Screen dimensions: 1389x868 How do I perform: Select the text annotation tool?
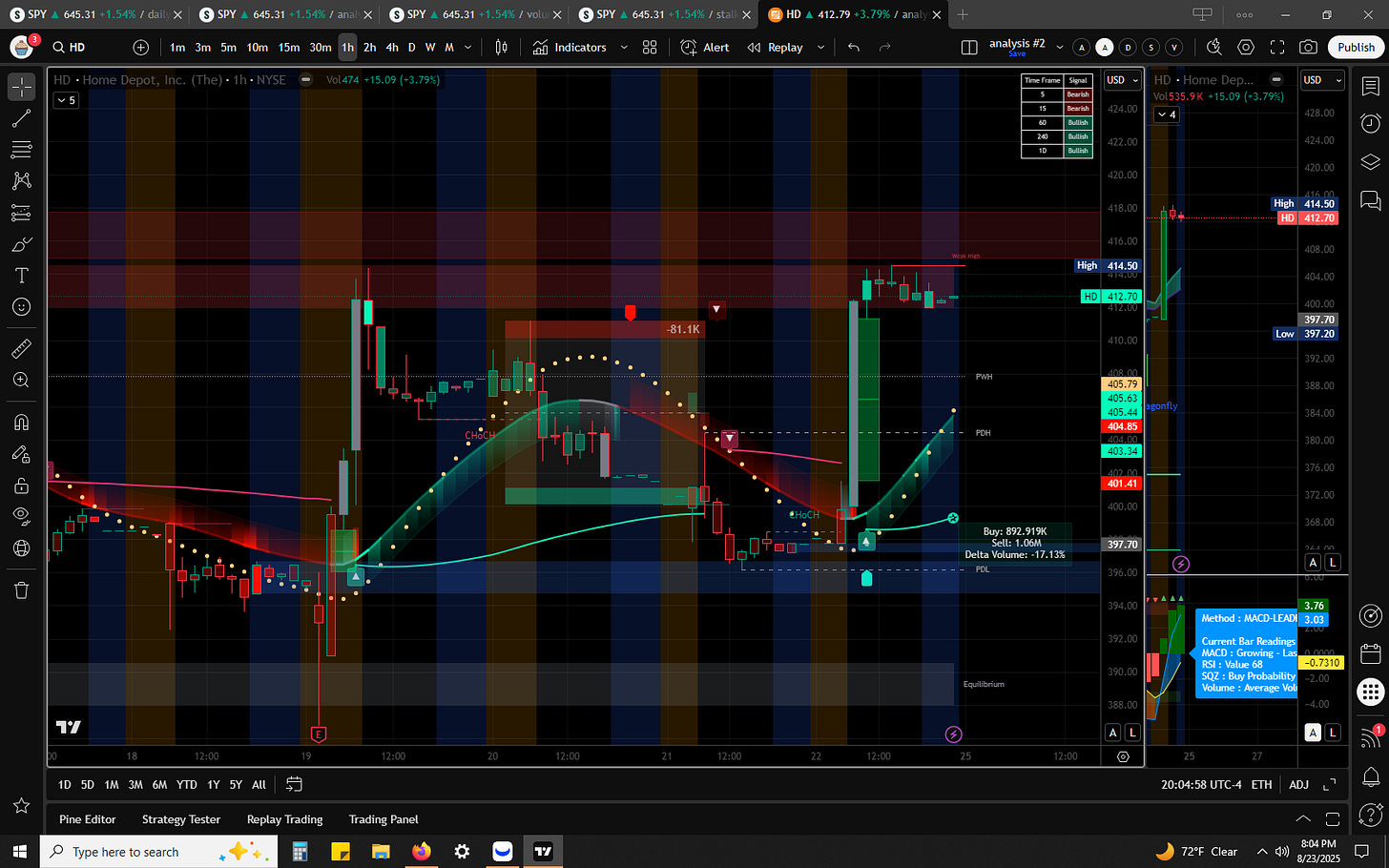coord(21,276)
